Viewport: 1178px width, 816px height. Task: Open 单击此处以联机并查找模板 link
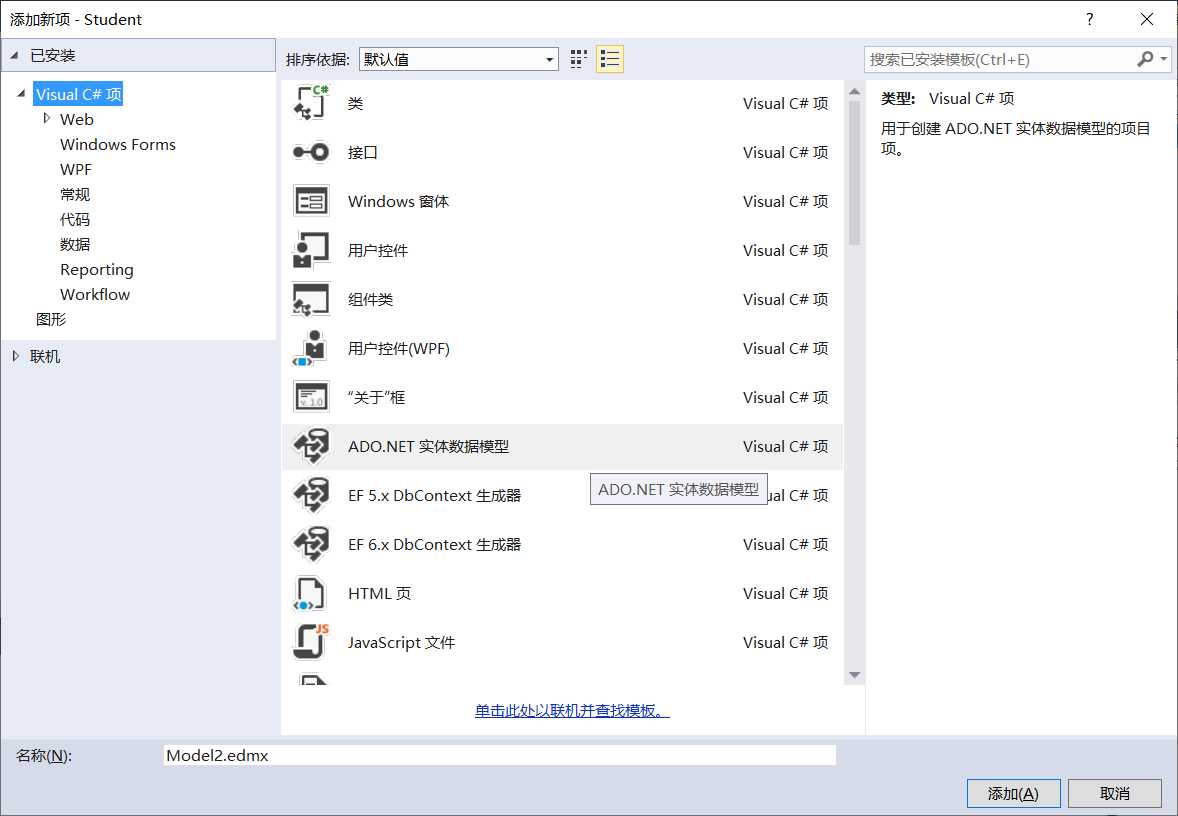tap(572, 711)
